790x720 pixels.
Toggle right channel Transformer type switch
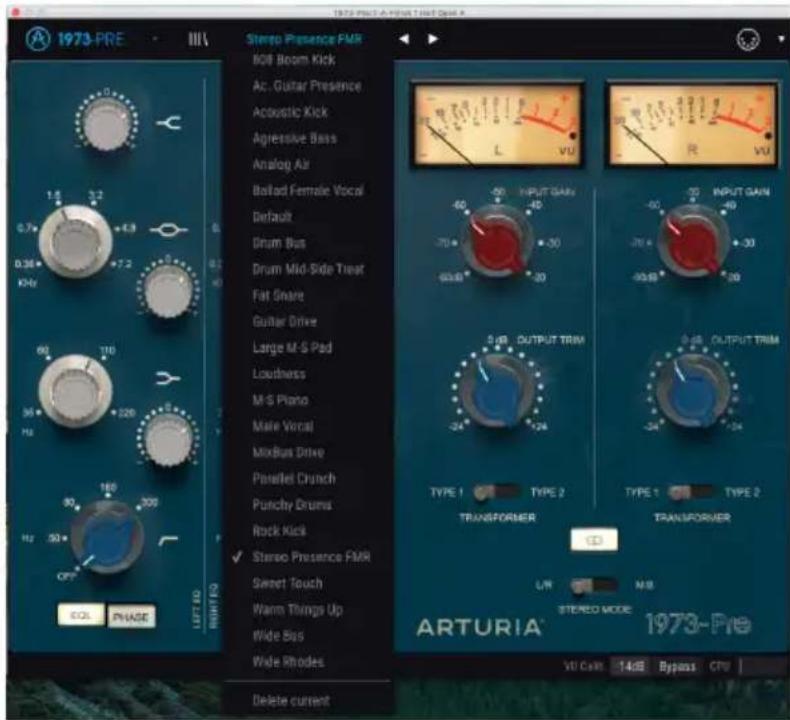pos(692,492)
